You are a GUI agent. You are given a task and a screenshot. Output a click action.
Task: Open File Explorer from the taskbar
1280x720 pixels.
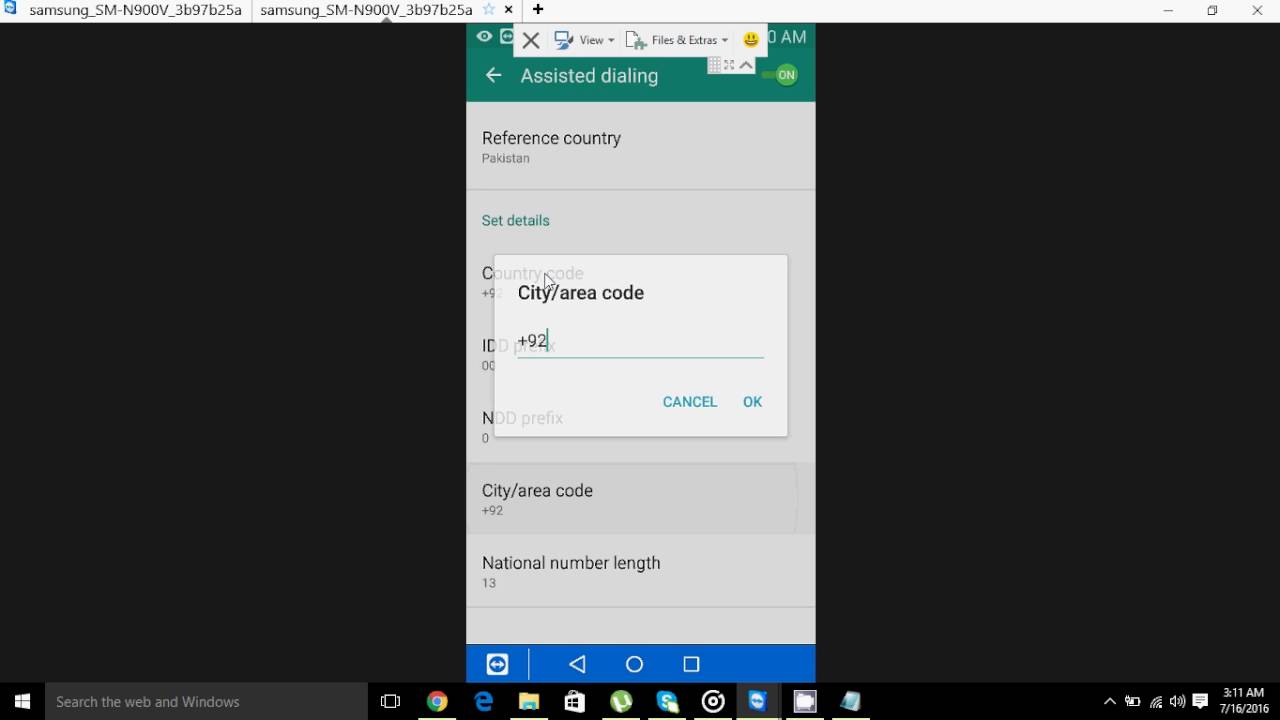click(529, 701)
